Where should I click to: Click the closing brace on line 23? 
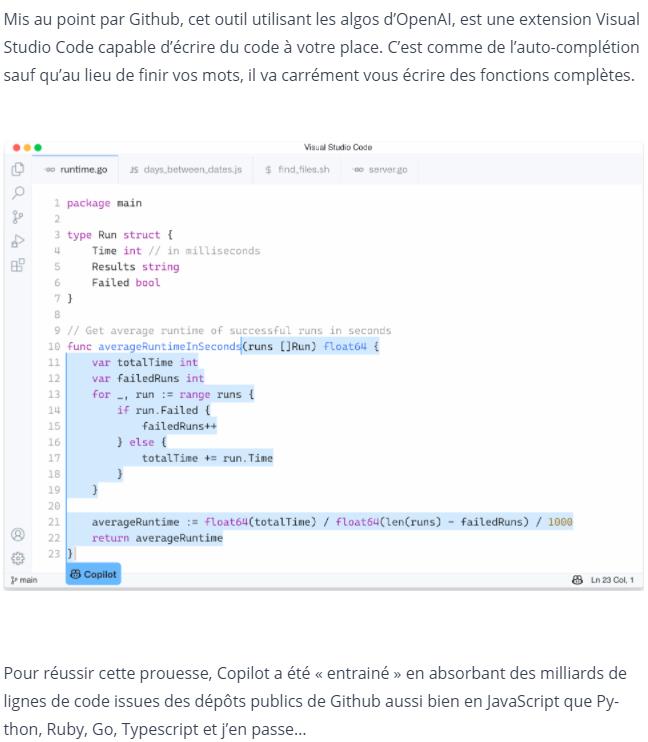pyautogui.click(x=70, y=554)
